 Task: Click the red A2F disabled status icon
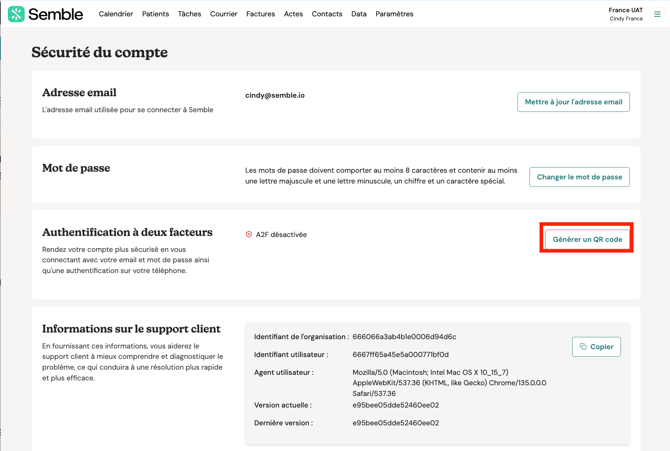point(249,234)
